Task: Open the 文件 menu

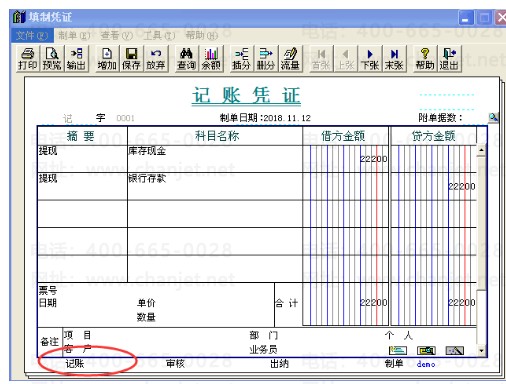Action: pos(32,35)
